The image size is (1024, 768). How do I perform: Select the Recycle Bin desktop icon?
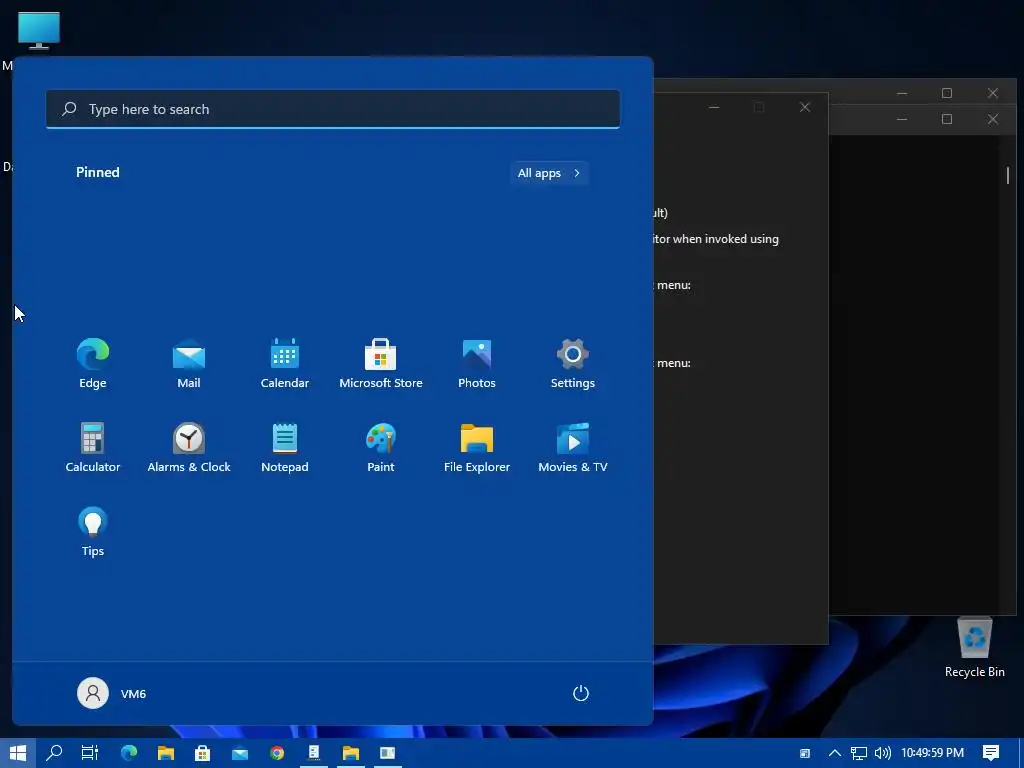[x=974, y=647]
